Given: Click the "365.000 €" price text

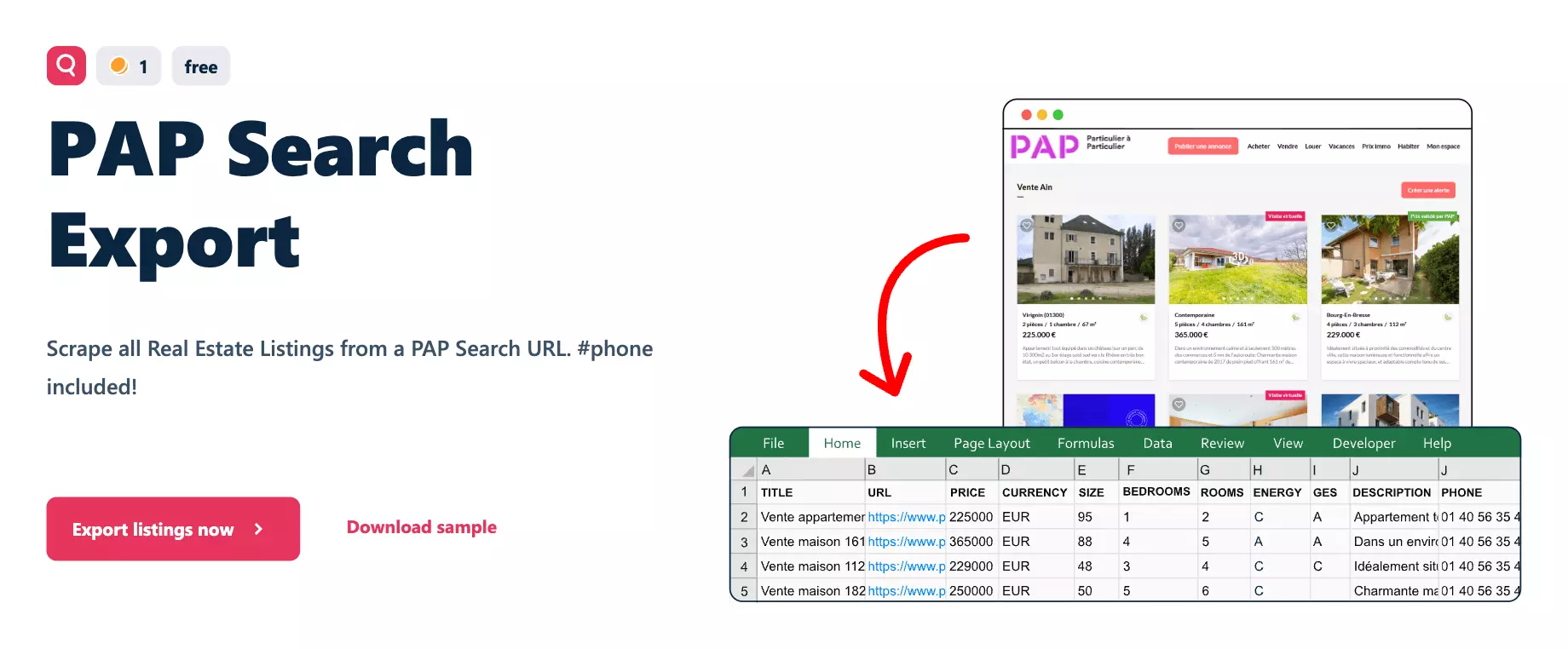Looking at the screenshot, I should [x=1191, y=335].
